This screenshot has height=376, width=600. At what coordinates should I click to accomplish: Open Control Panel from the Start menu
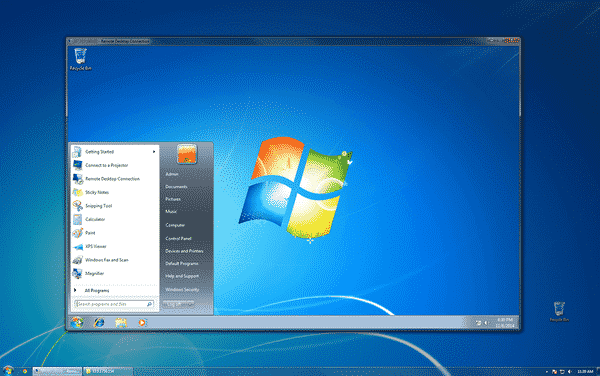tap(178, 238)
